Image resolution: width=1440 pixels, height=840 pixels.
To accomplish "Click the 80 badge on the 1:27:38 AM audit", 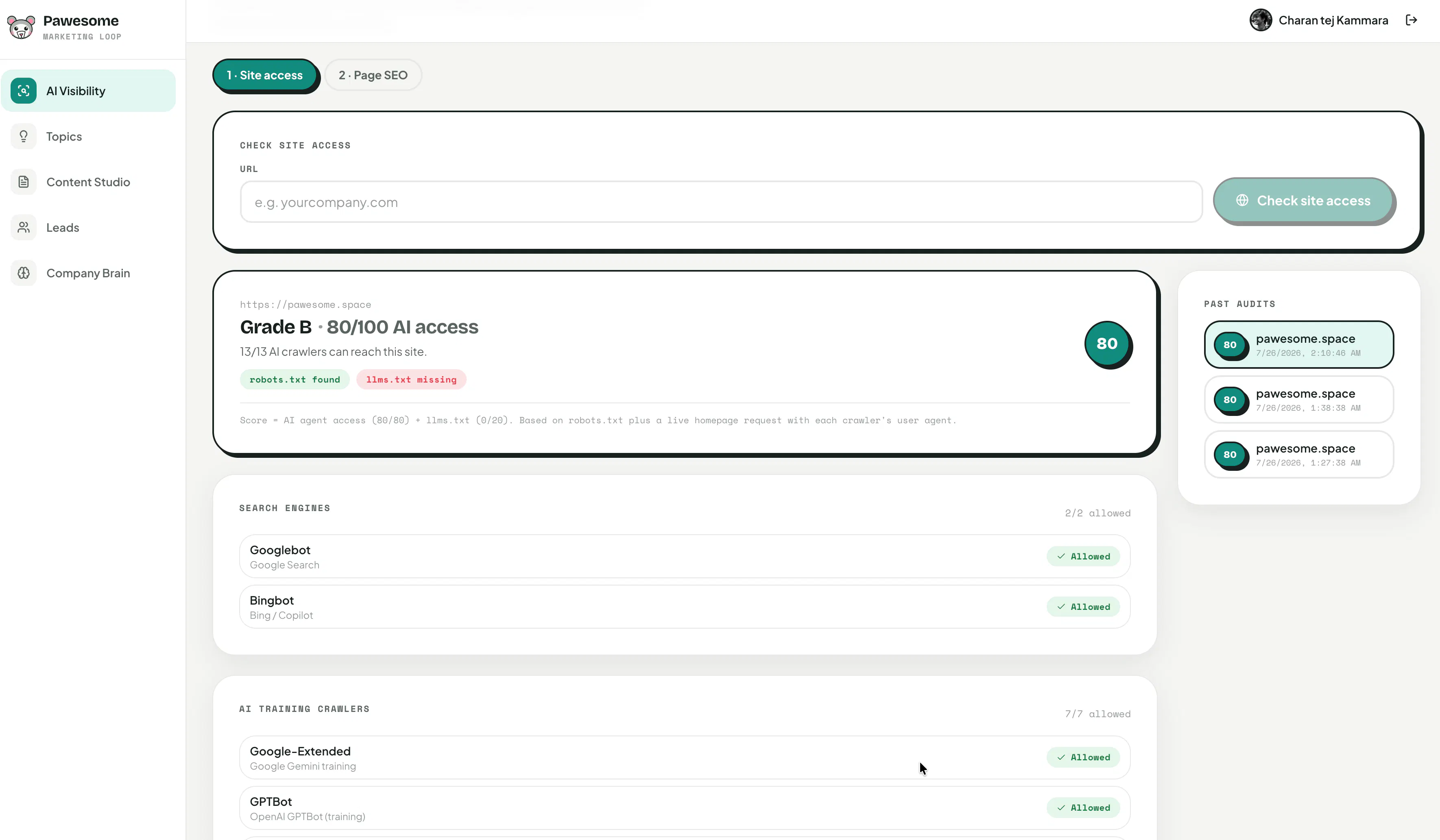I will pyautogui.click(x=1230, y=455).
